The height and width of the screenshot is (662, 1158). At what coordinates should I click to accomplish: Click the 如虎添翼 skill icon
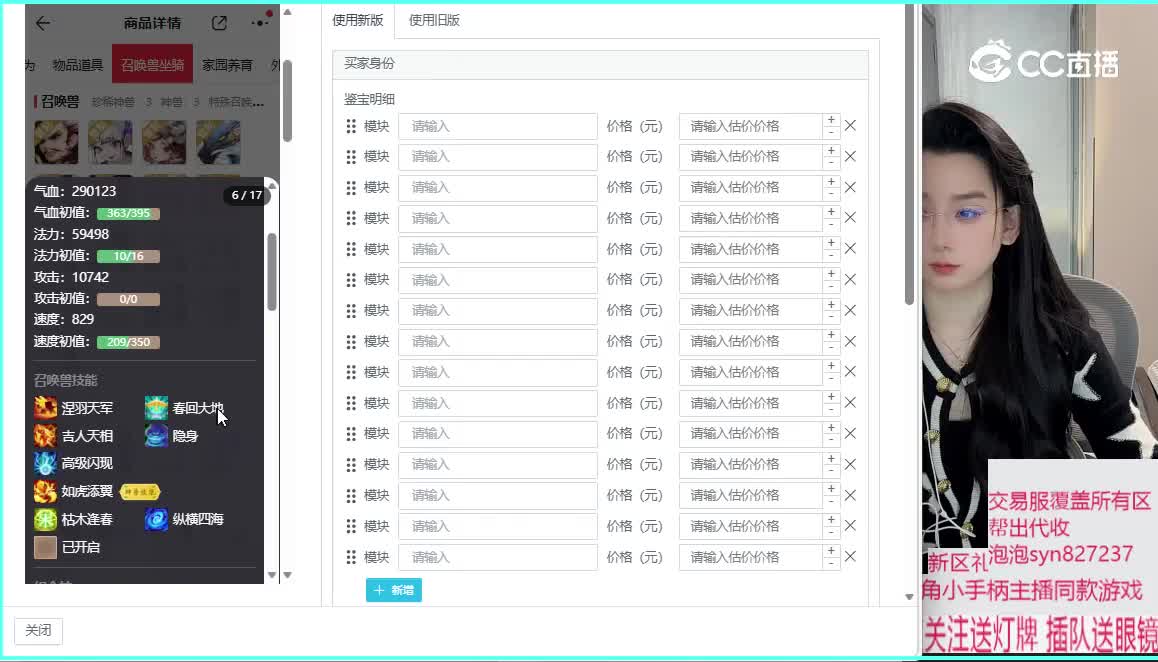click(45, 491)
